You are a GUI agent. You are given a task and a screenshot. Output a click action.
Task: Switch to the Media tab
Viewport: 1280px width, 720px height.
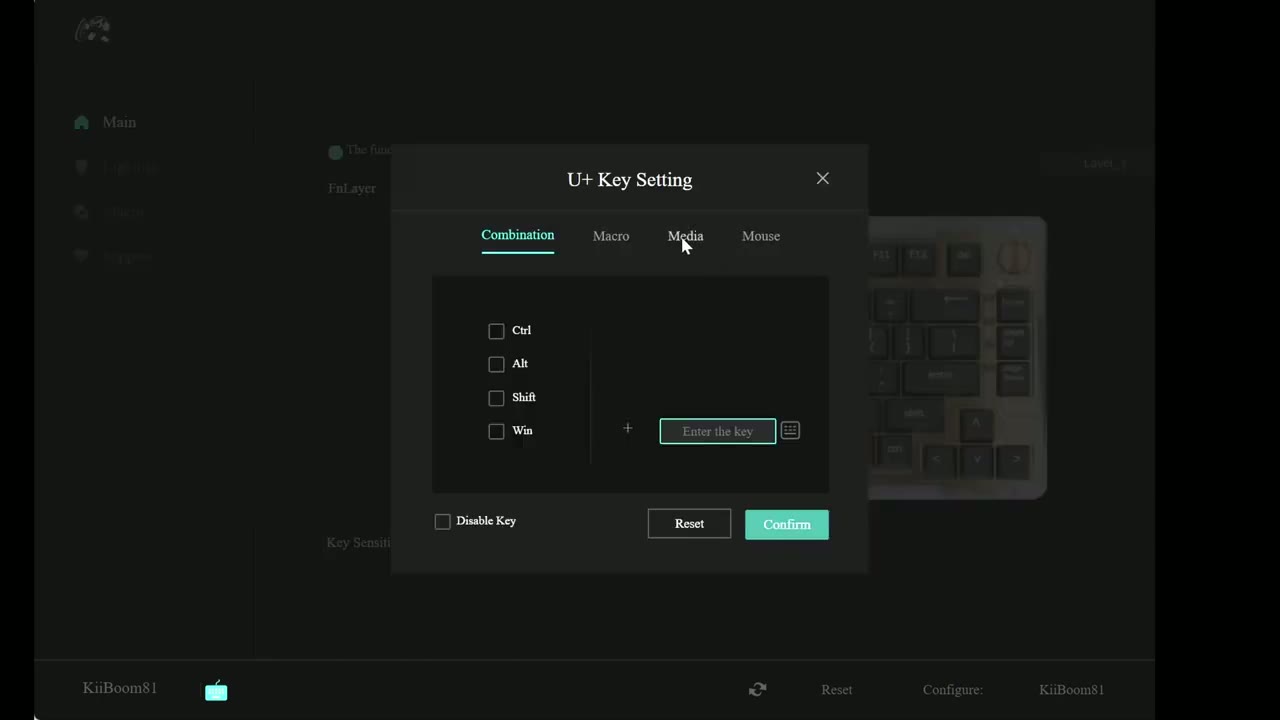685,236
